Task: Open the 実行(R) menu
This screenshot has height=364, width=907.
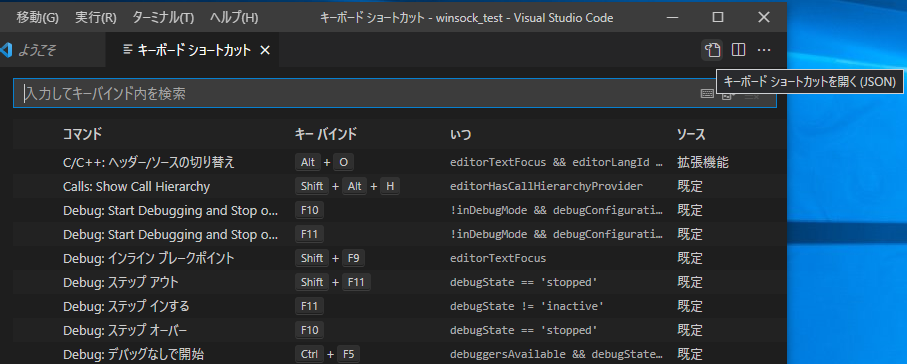Action: (x=95, y=17)
